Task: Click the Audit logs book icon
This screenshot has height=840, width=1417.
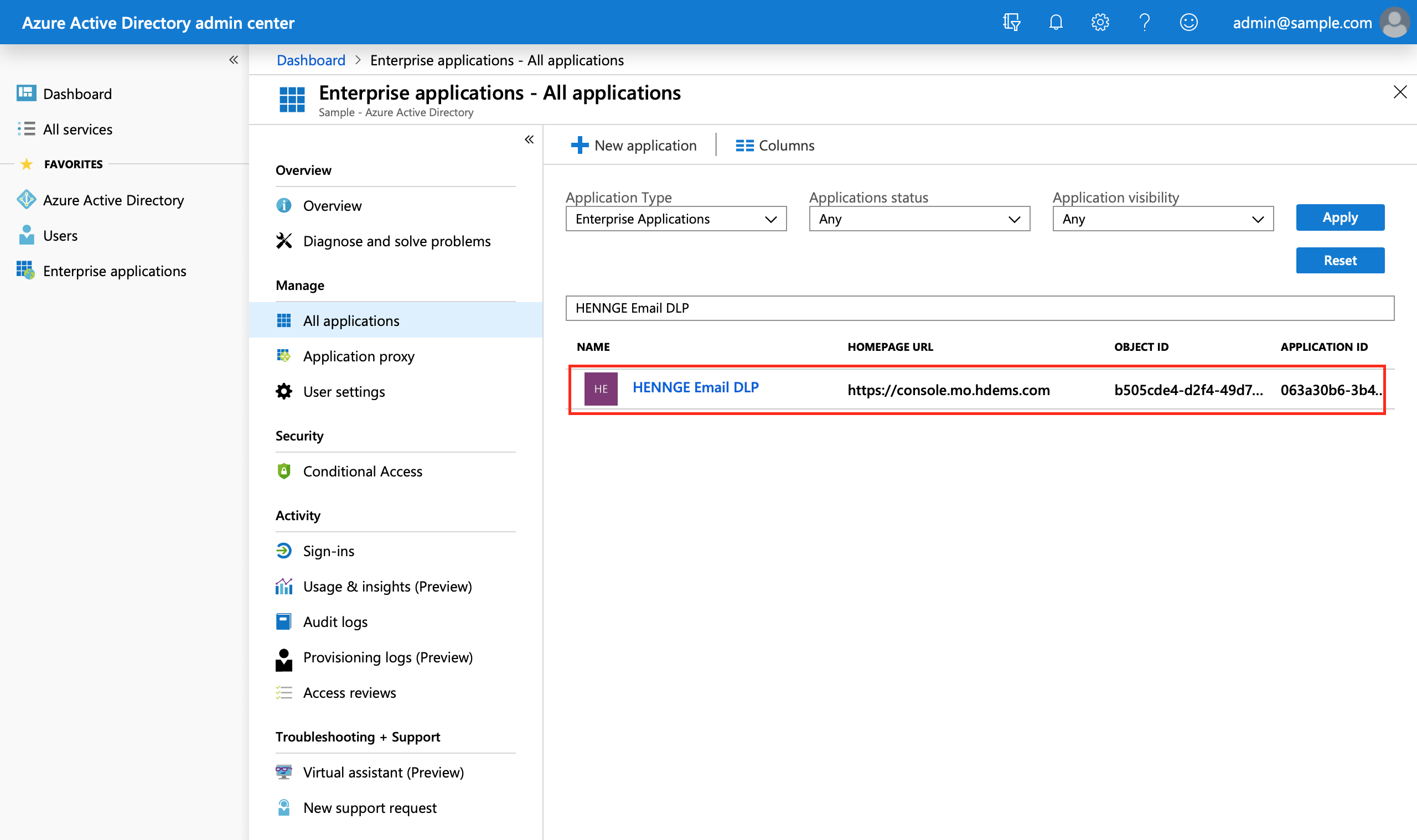Action: point(283,621)
